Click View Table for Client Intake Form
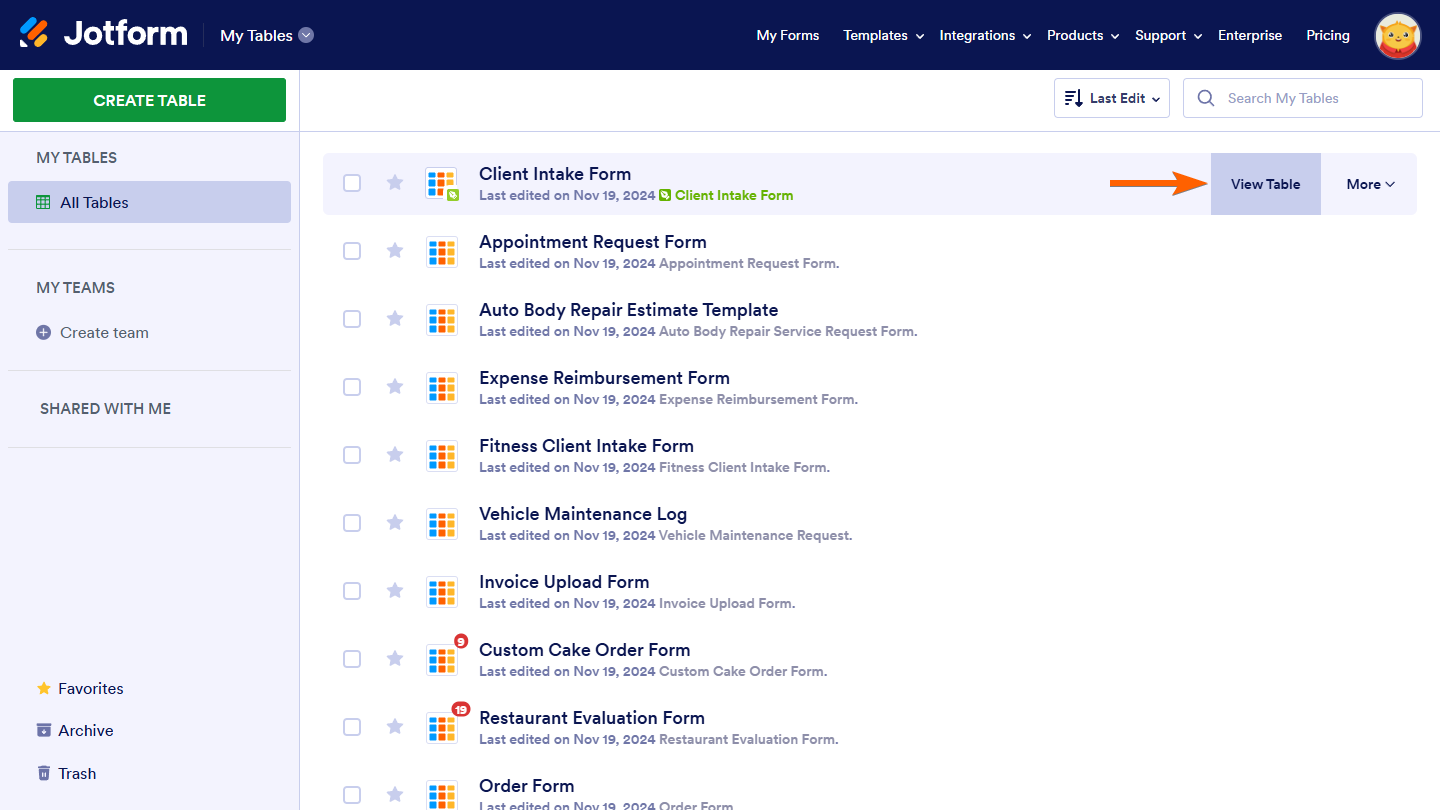 (x=1266, y=184)
